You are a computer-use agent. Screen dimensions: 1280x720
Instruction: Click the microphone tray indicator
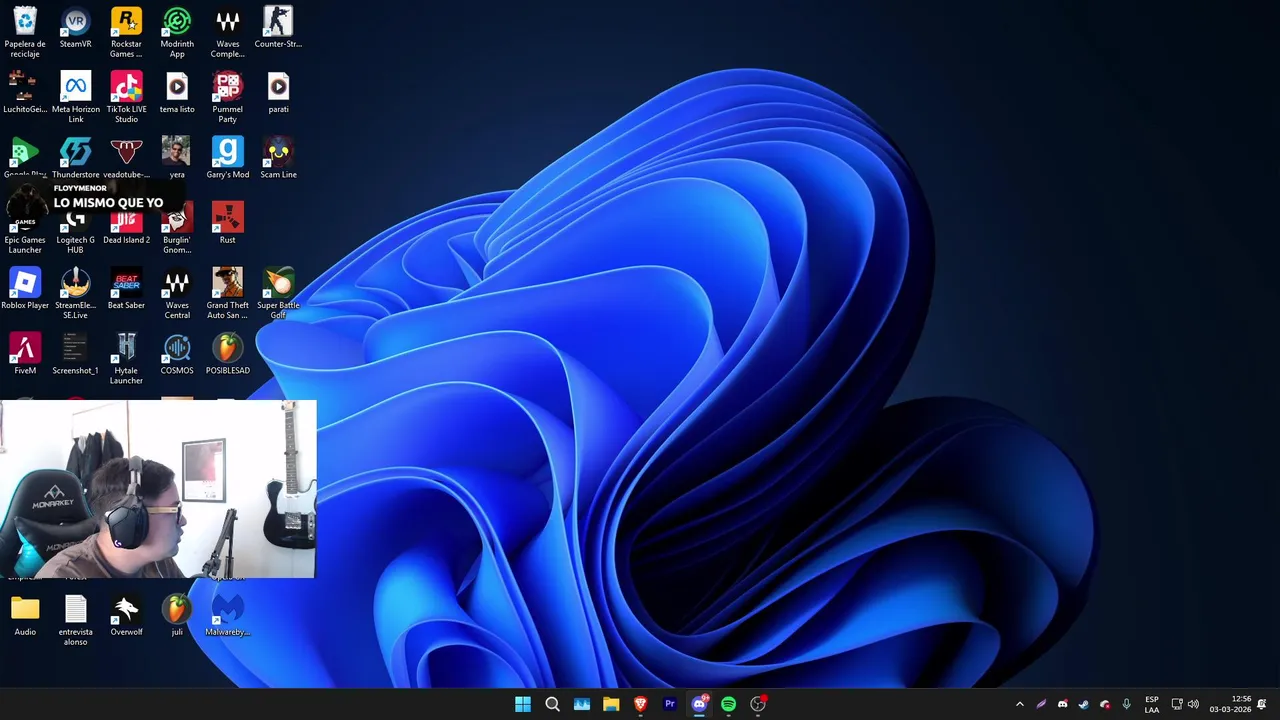(x=1127, y=704)
